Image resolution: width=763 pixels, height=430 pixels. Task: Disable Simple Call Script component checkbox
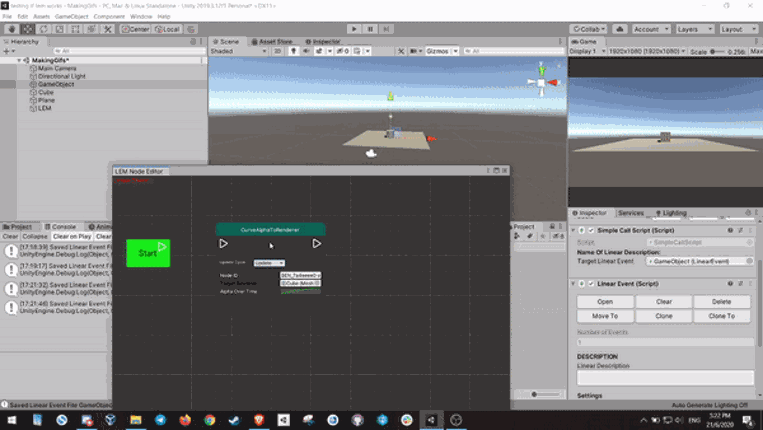[591, 231]
